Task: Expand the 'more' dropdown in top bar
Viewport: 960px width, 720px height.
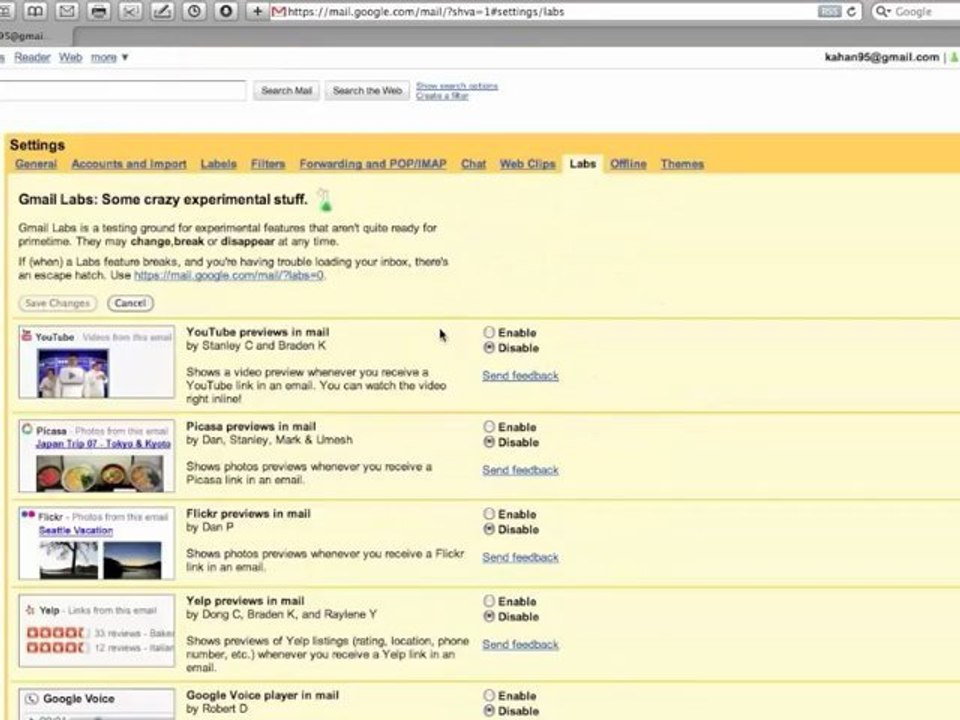Action: click(x=109, y=57)
